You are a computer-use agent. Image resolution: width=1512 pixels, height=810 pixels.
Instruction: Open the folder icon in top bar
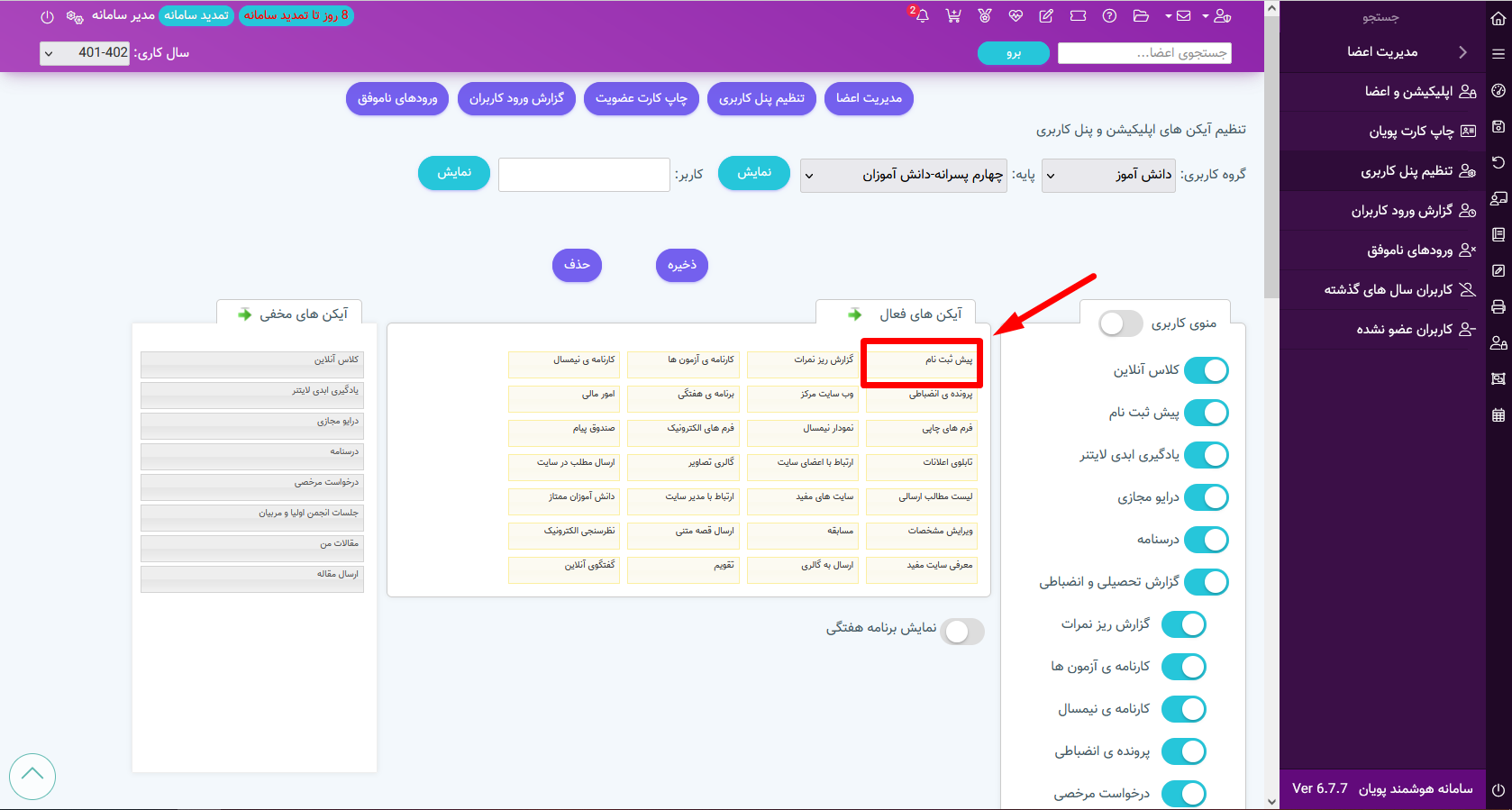coord(1141,16)
